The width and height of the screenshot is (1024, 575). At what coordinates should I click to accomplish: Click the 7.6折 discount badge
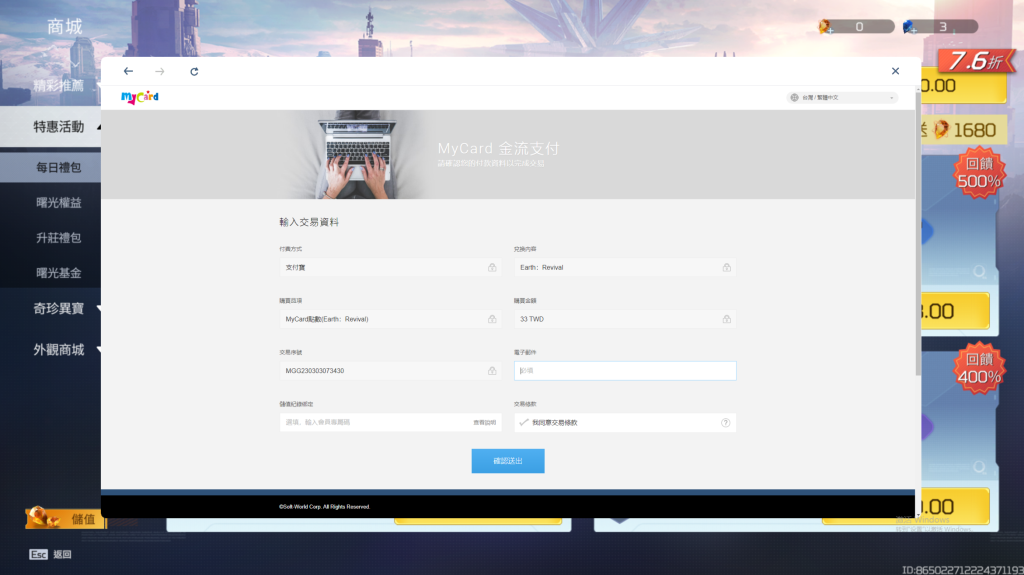click(976, 61)
